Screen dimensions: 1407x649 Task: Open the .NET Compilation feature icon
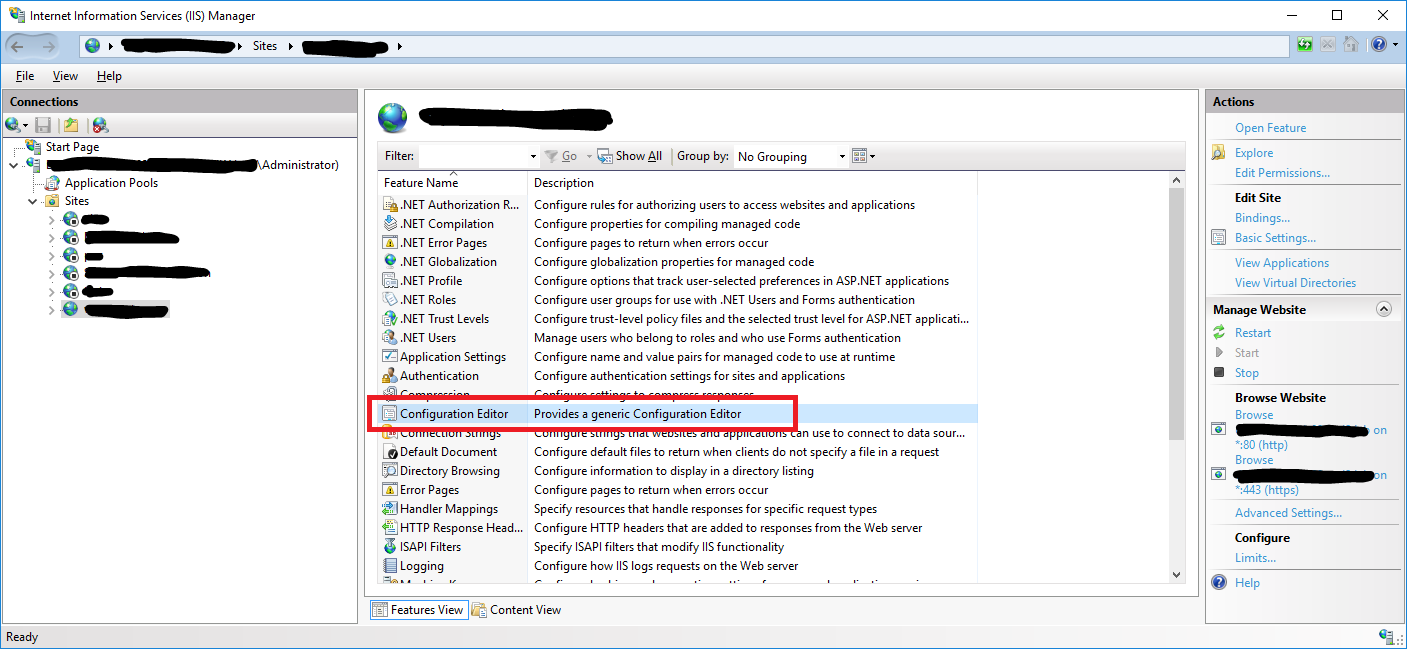(x=390, y=224)
